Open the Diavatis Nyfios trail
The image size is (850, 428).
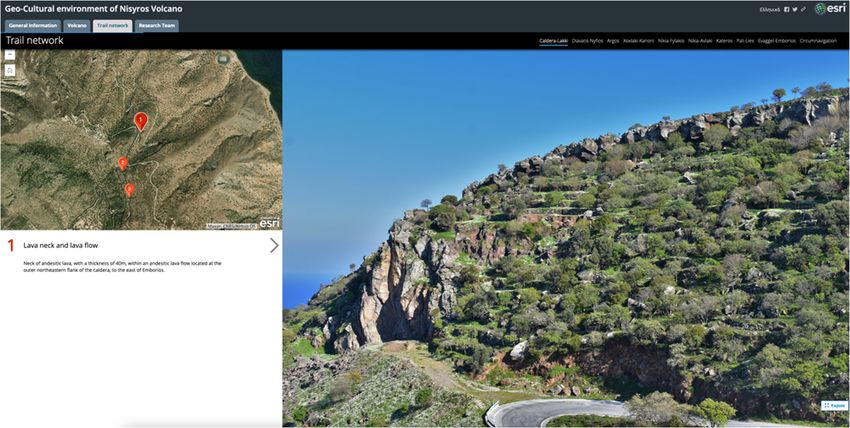coord(588,41)
